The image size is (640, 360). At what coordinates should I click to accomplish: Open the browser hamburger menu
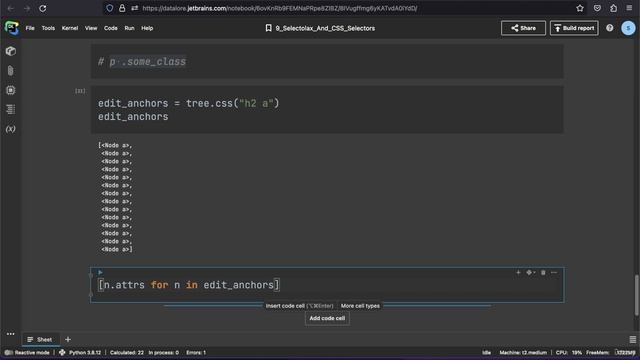click(x=629, y=8)
